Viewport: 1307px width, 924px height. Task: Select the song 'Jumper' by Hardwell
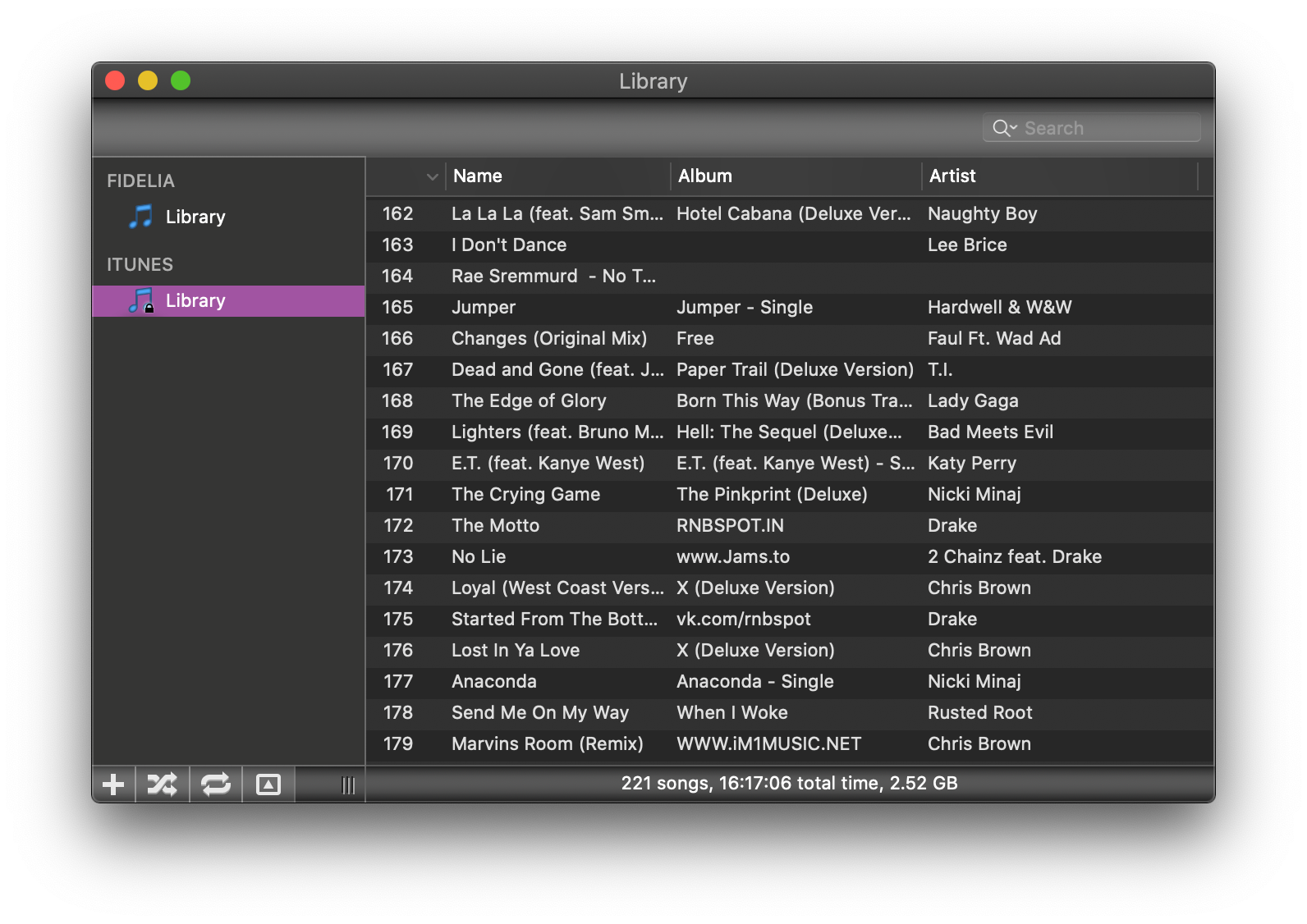click(x=484, y=307)
